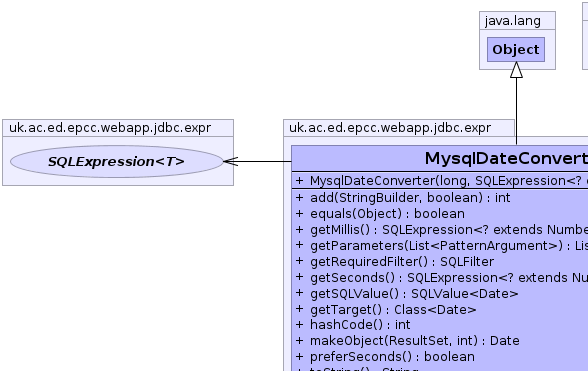
Task: Click getSQLValue() : SQLValue<Date> method
Action: [x=406, y=293]
